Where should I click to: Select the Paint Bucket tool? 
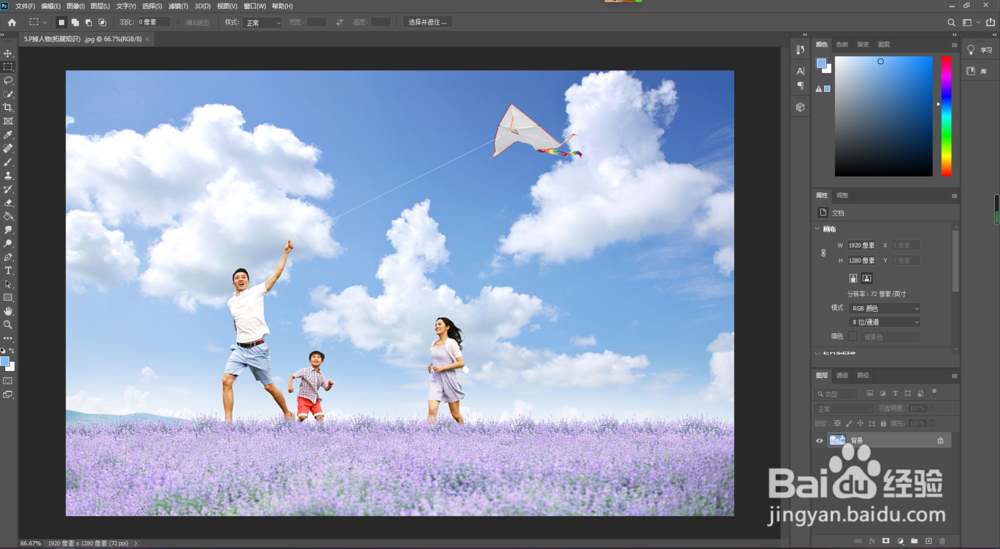8,216
